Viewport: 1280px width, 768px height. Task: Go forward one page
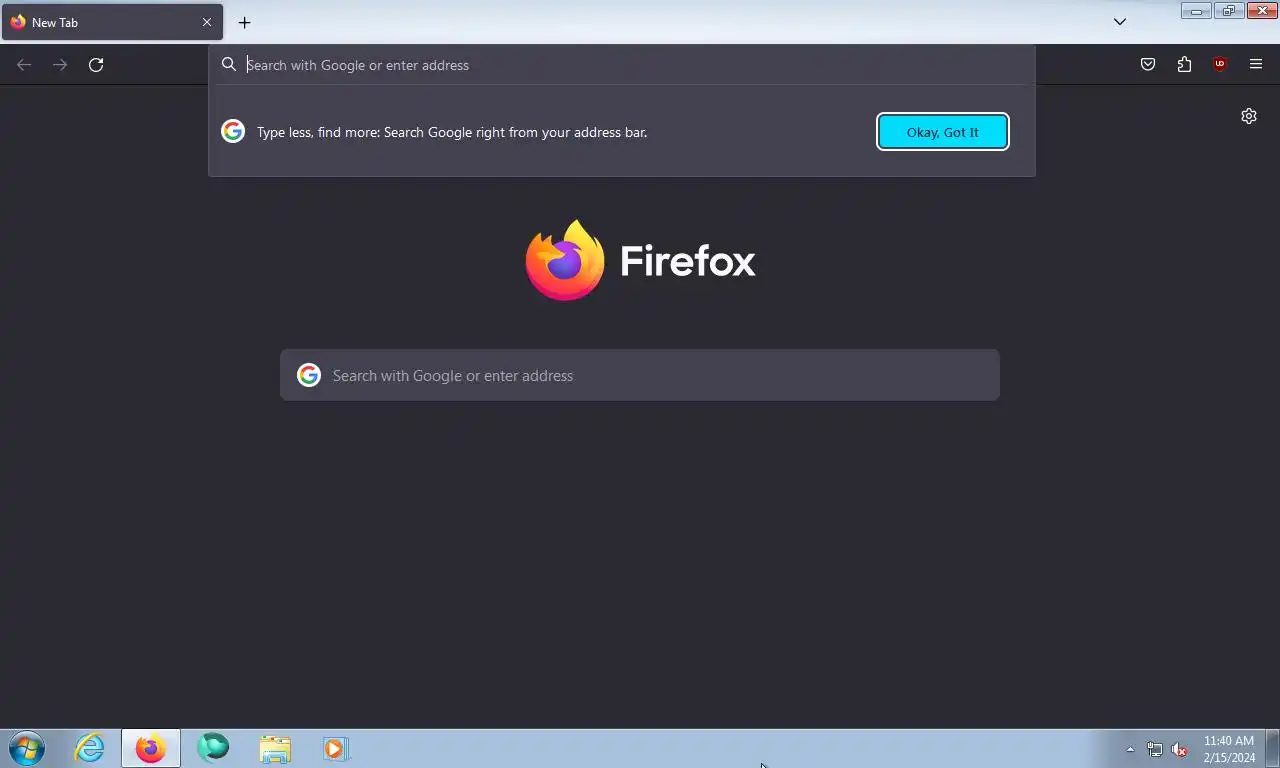click(60, 65)
